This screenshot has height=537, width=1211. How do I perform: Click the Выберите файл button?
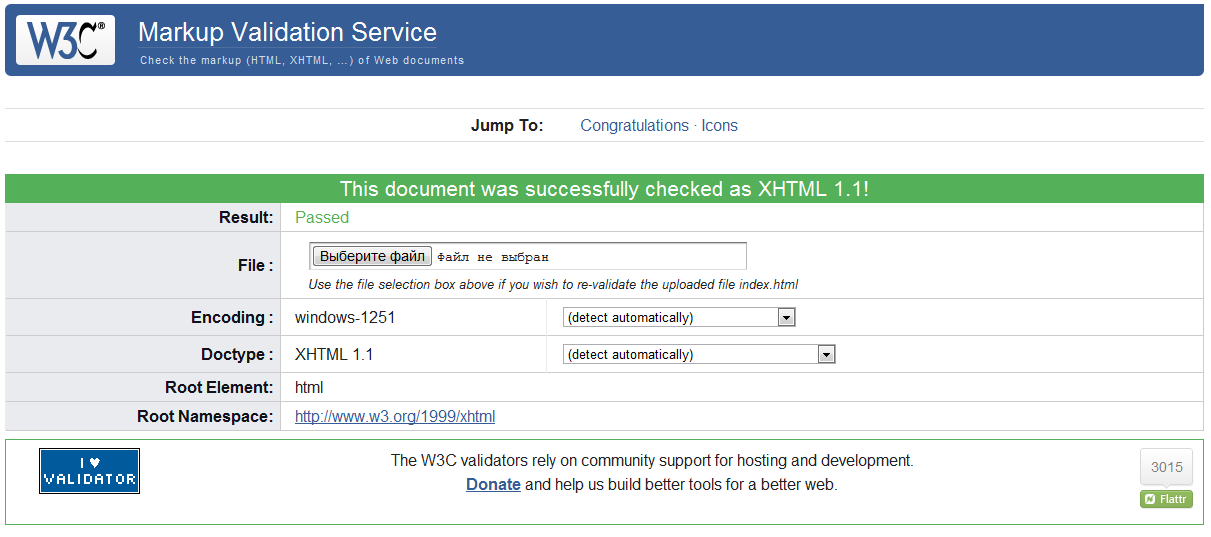[x=372, y=257]
